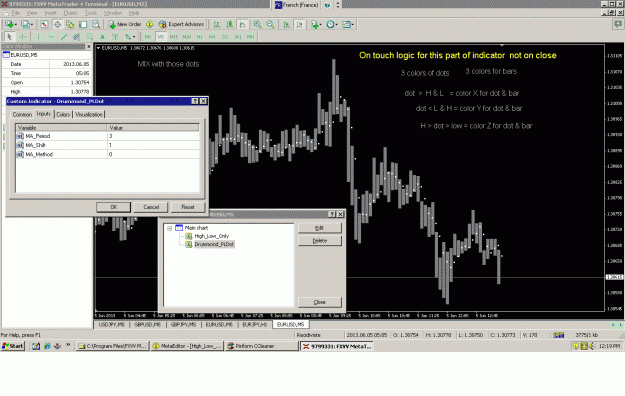Select the Equidistant Channel tool
The width and height of the screenshot is (625, 396).
(77, 37)
